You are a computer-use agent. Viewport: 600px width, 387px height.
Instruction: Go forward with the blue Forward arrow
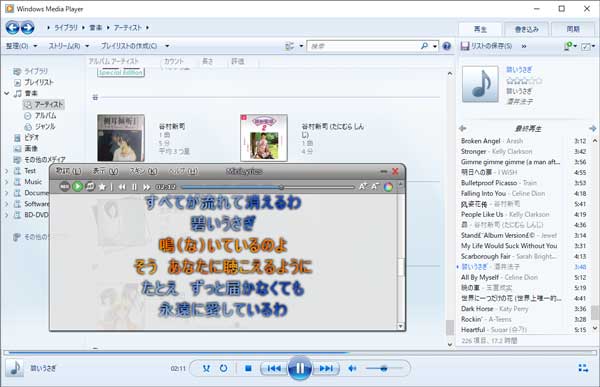pyautogui.click(x=27, y=28)
